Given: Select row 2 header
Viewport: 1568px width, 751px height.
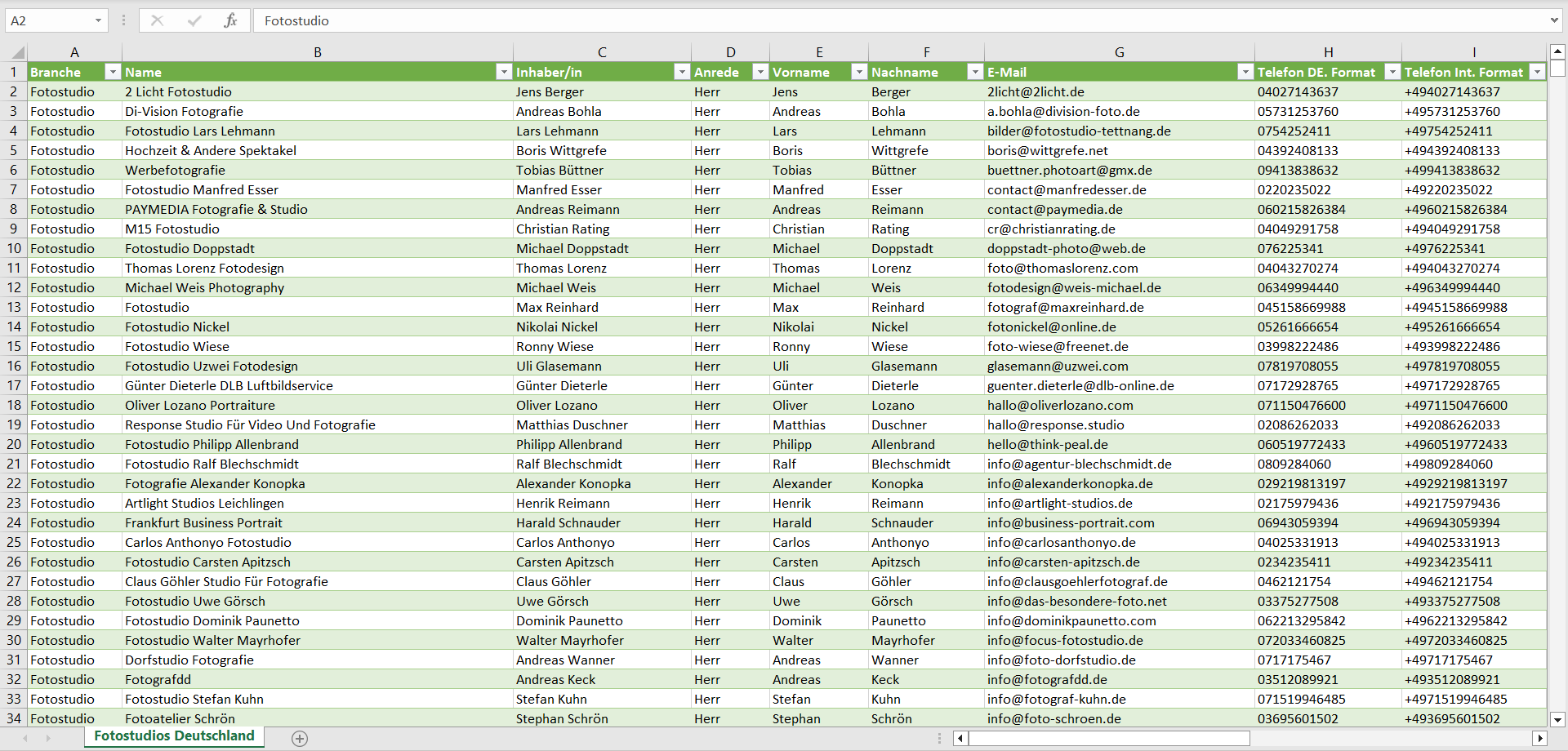Looking at the screenshot, I should pos(14,91).
